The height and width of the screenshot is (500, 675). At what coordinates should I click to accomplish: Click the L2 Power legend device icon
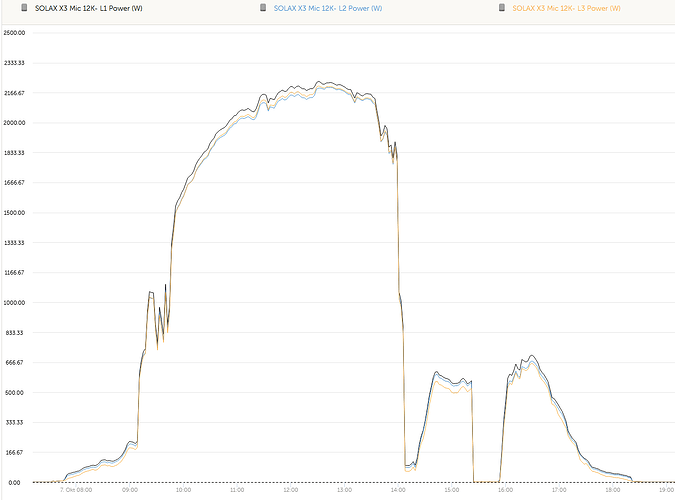263,8
